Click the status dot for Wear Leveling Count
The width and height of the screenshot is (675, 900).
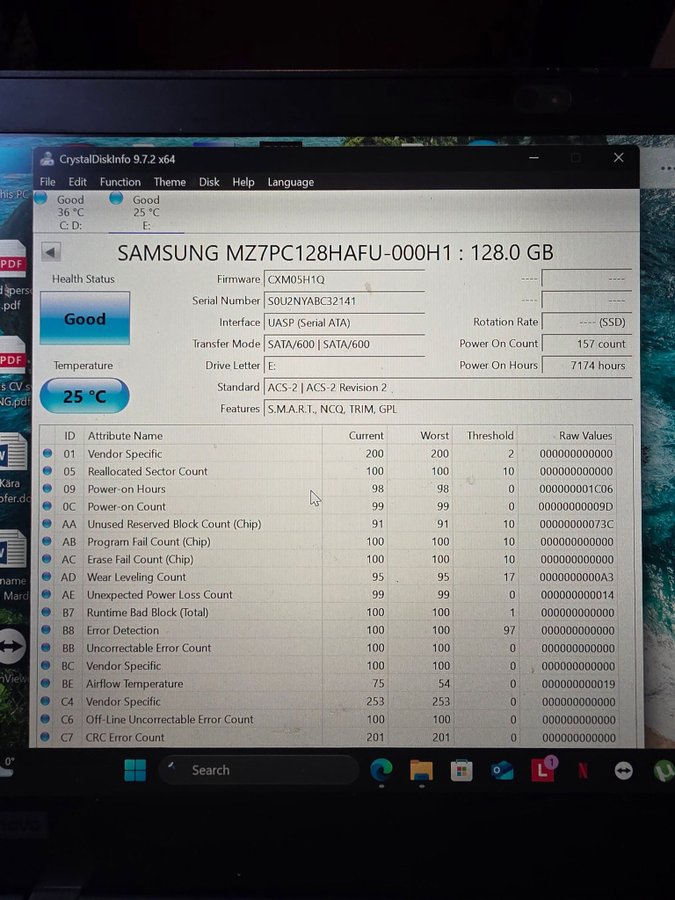coord(47,577)
